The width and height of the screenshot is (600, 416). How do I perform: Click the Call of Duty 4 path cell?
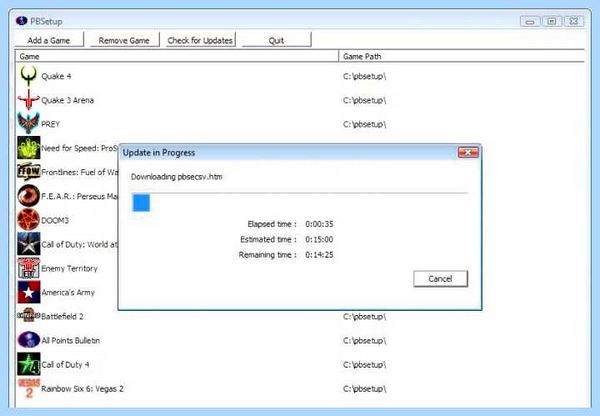tap(364, 365)
